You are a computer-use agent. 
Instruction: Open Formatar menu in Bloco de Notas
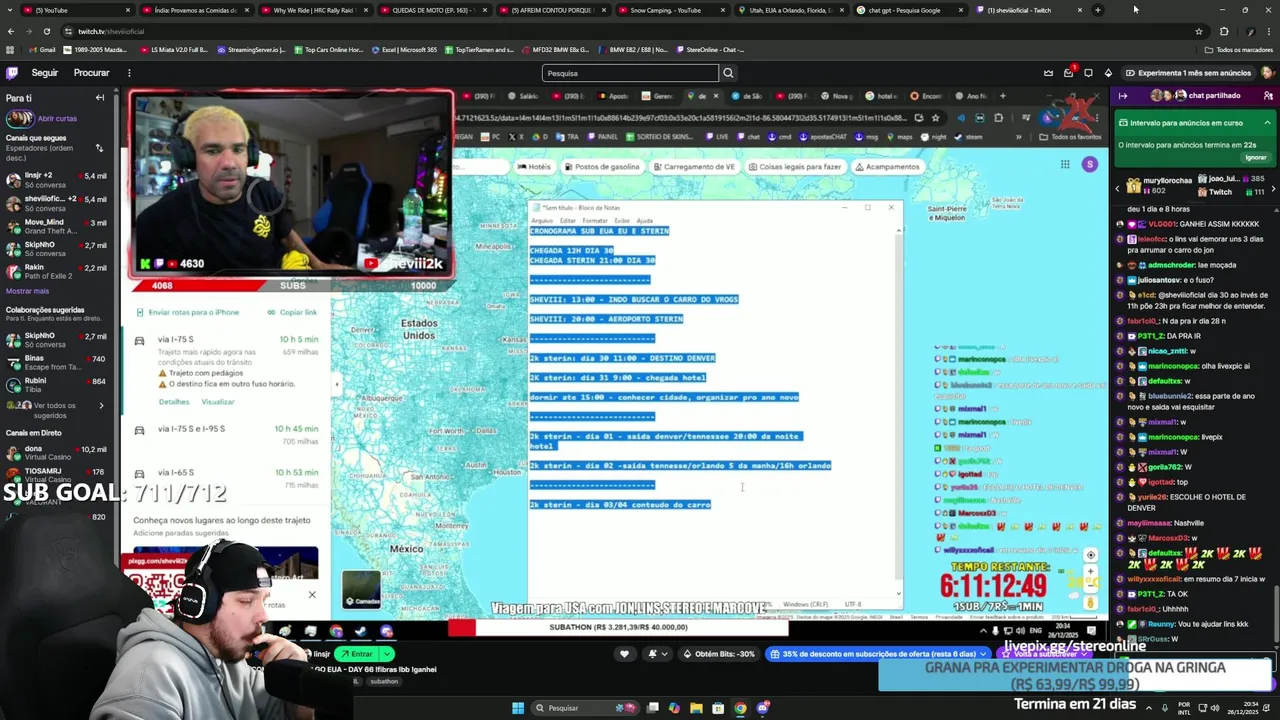595,220
